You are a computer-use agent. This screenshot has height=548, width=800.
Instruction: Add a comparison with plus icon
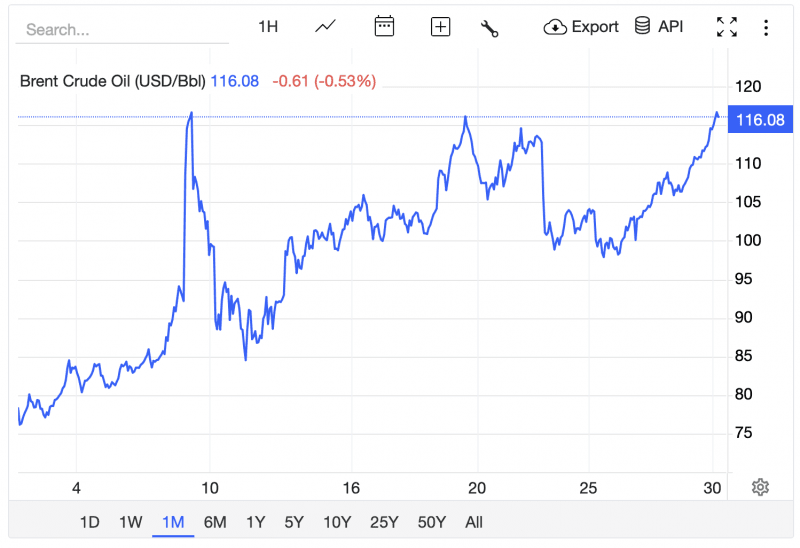(440, 27)
